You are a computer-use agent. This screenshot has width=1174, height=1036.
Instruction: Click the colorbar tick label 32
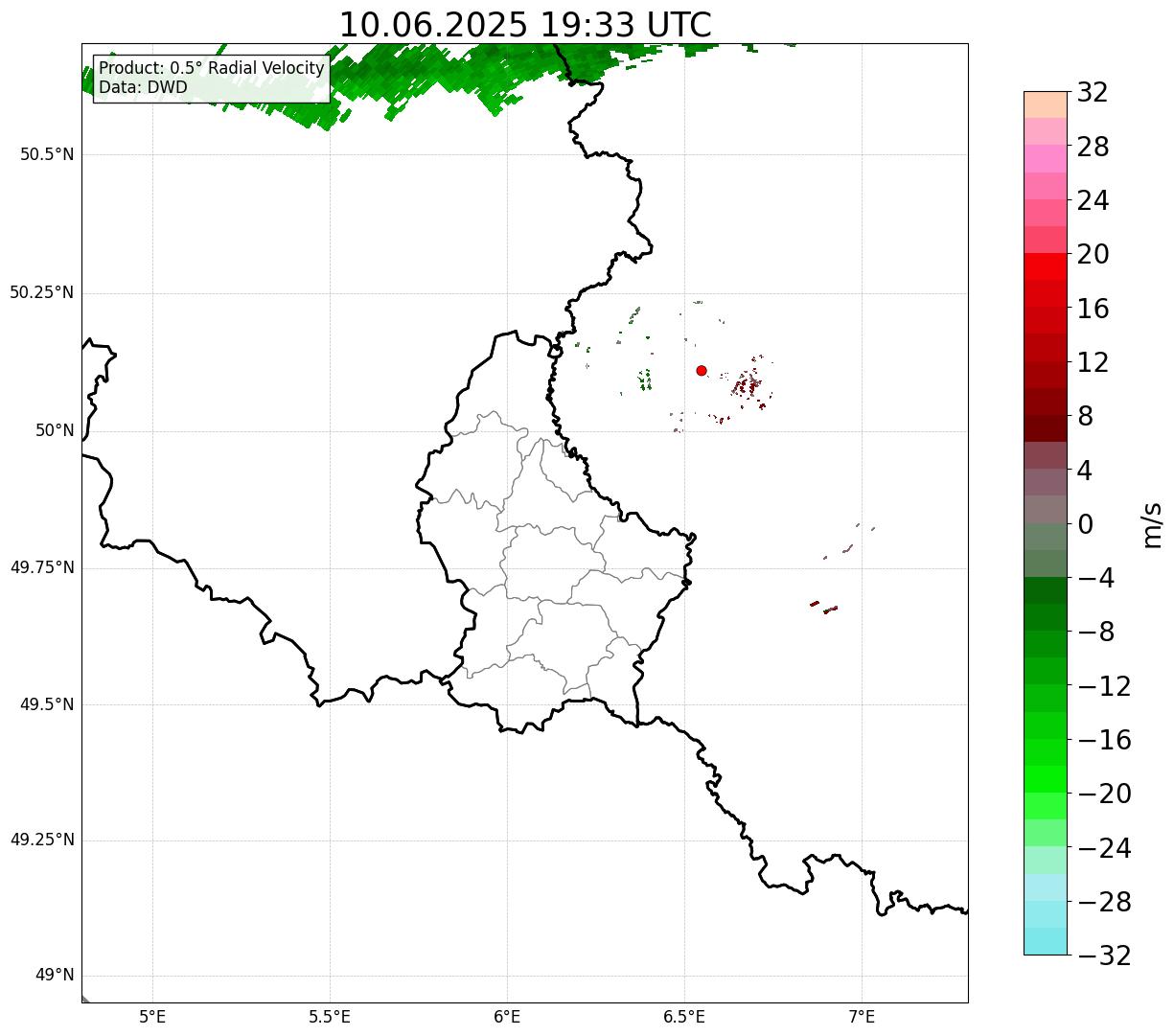(x=1093, y=92)
